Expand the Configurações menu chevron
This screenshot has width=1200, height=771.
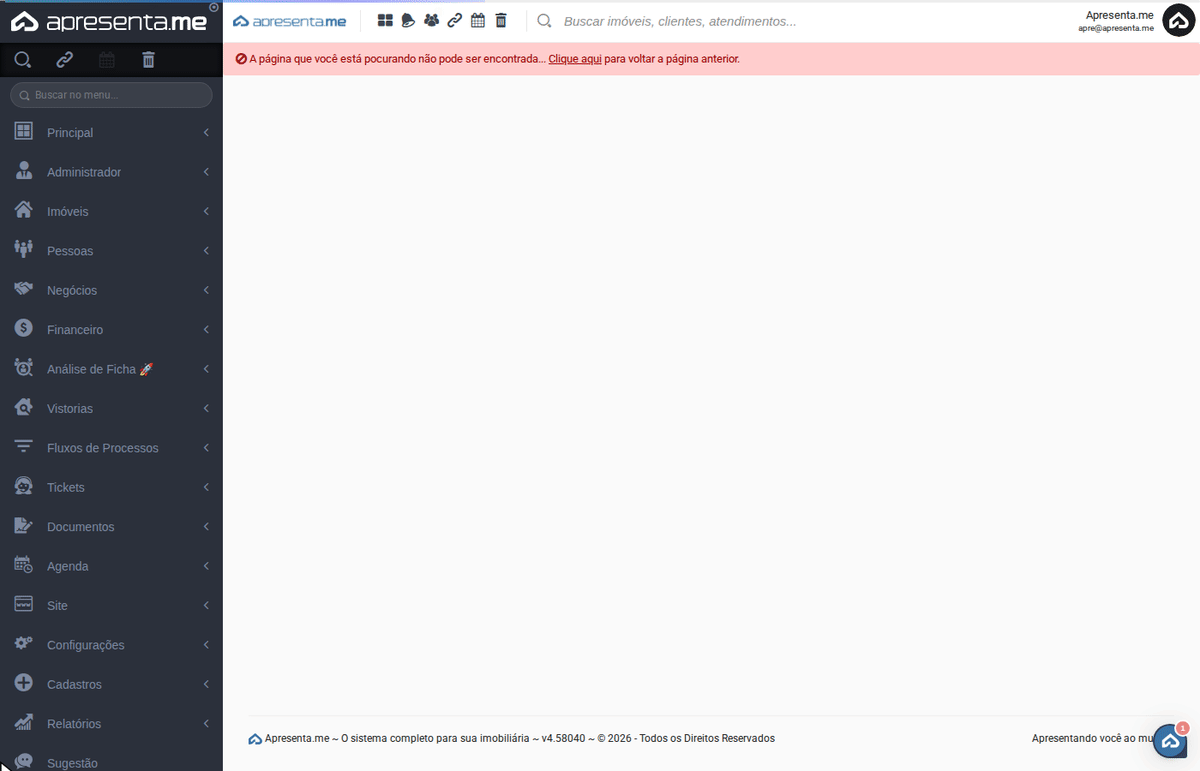206,645
